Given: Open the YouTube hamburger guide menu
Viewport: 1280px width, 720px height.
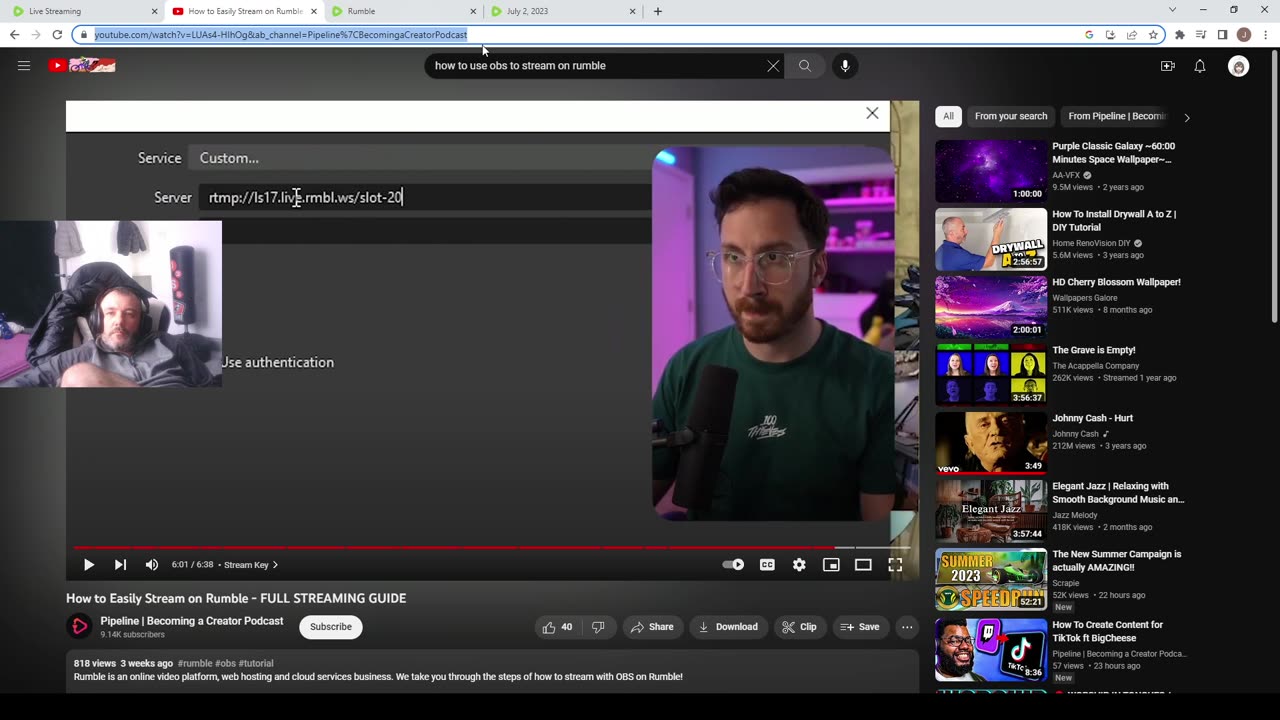Looking at the screenshot, I should tap(24, 66).
